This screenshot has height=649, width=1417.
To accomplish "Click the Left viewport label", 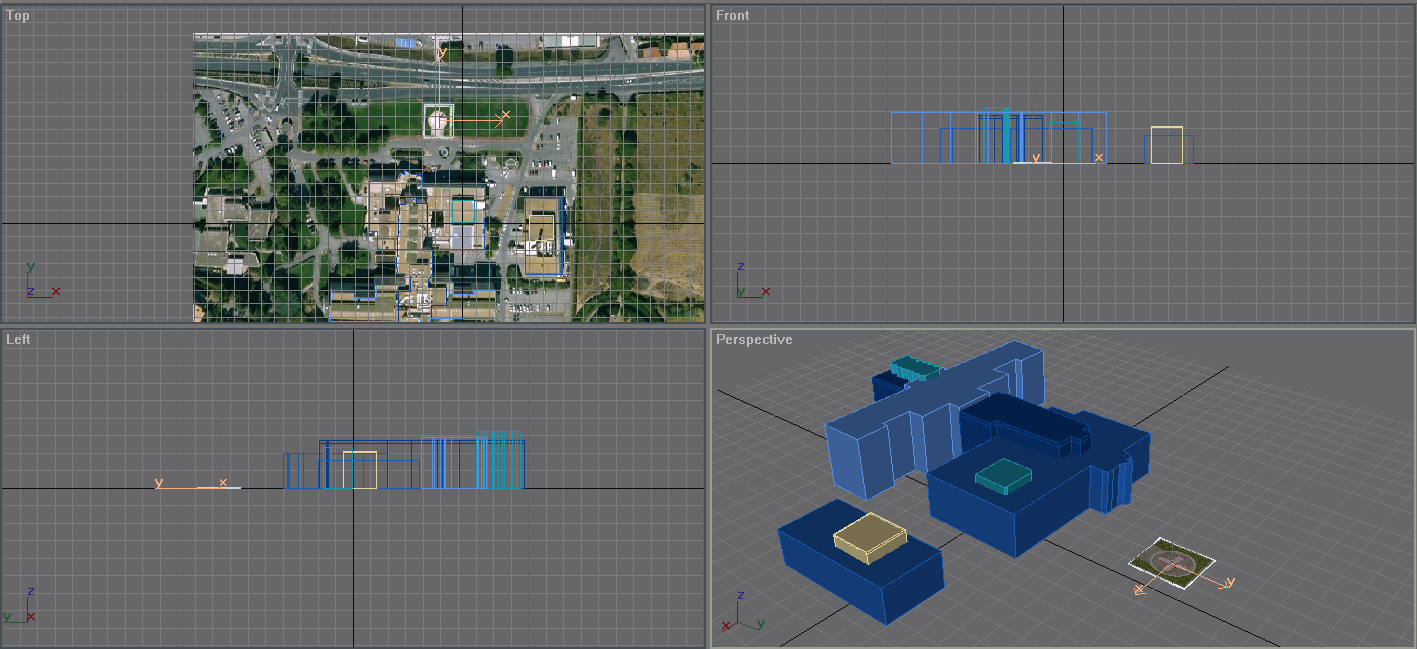I will click(18, 340).
